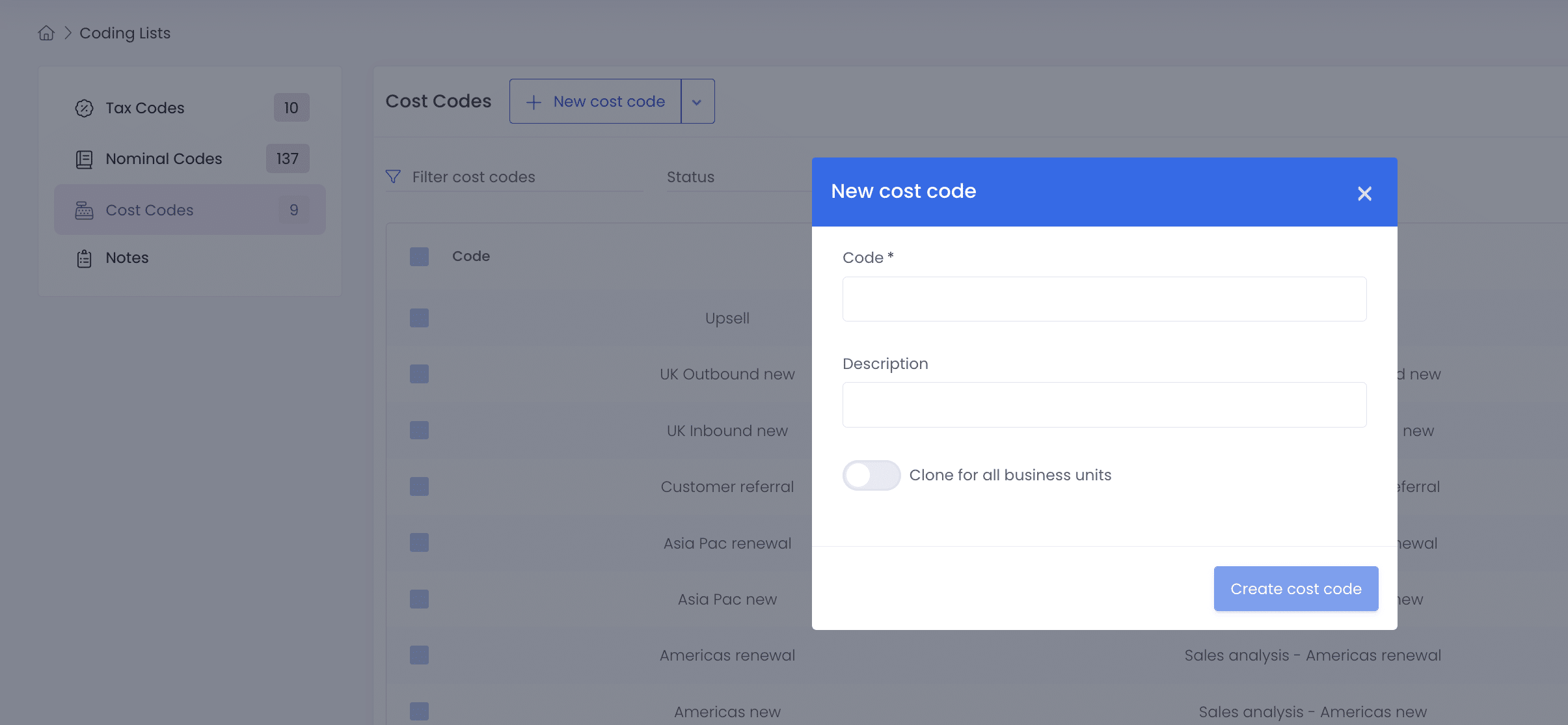Screen dimensions: 1568x725
Task: Click the 137 Nominal Codes count badge
Action: coord(288,159)
